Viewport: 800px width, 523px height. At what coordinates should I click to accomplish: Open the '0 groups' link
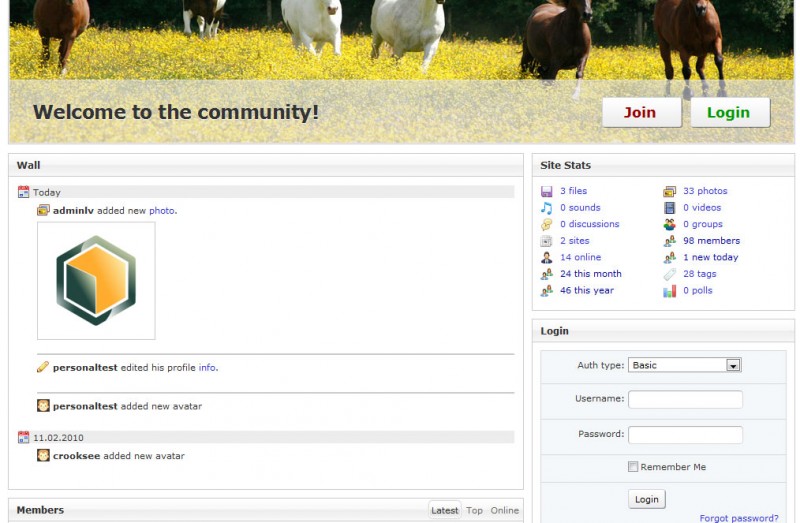[x=703, y=224]
